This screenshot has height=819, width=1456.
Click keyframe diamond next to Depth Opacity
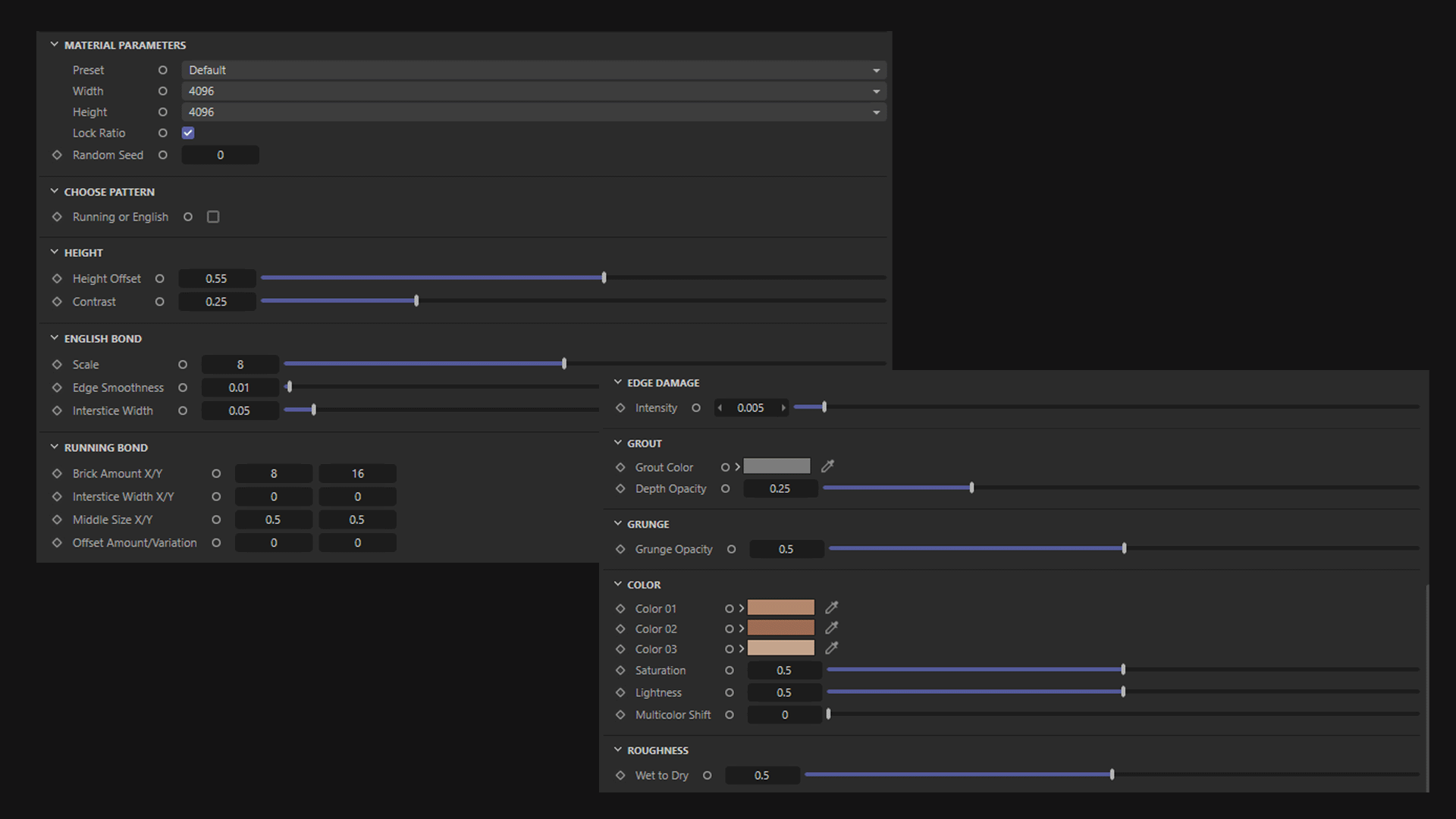click(x=620, y=488)
